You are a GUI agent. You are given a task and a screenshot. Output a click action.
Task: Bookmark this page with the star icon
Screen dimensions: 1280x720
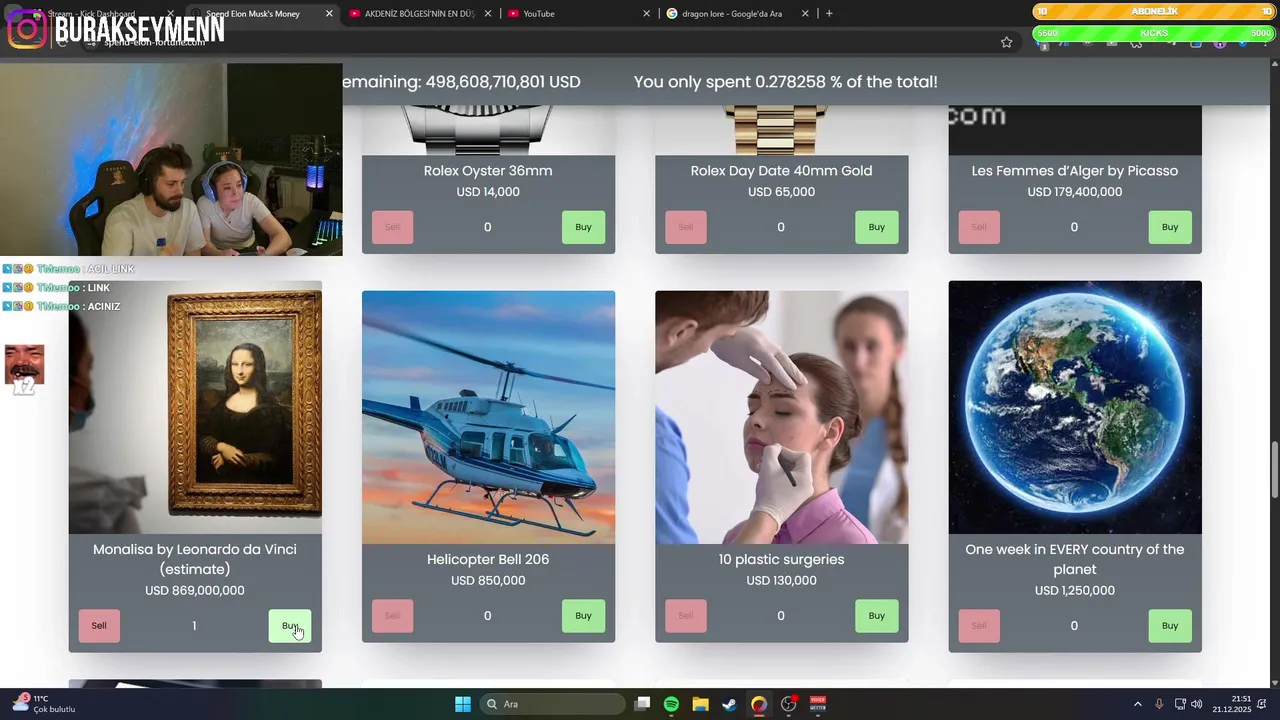[x=1006, y=42]
